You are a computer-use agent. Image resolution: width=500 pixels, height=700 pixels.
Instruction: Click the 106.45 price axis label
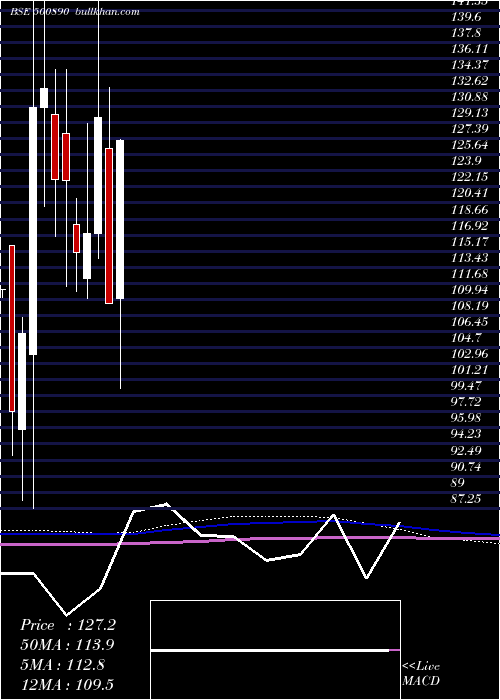point(469,321)
